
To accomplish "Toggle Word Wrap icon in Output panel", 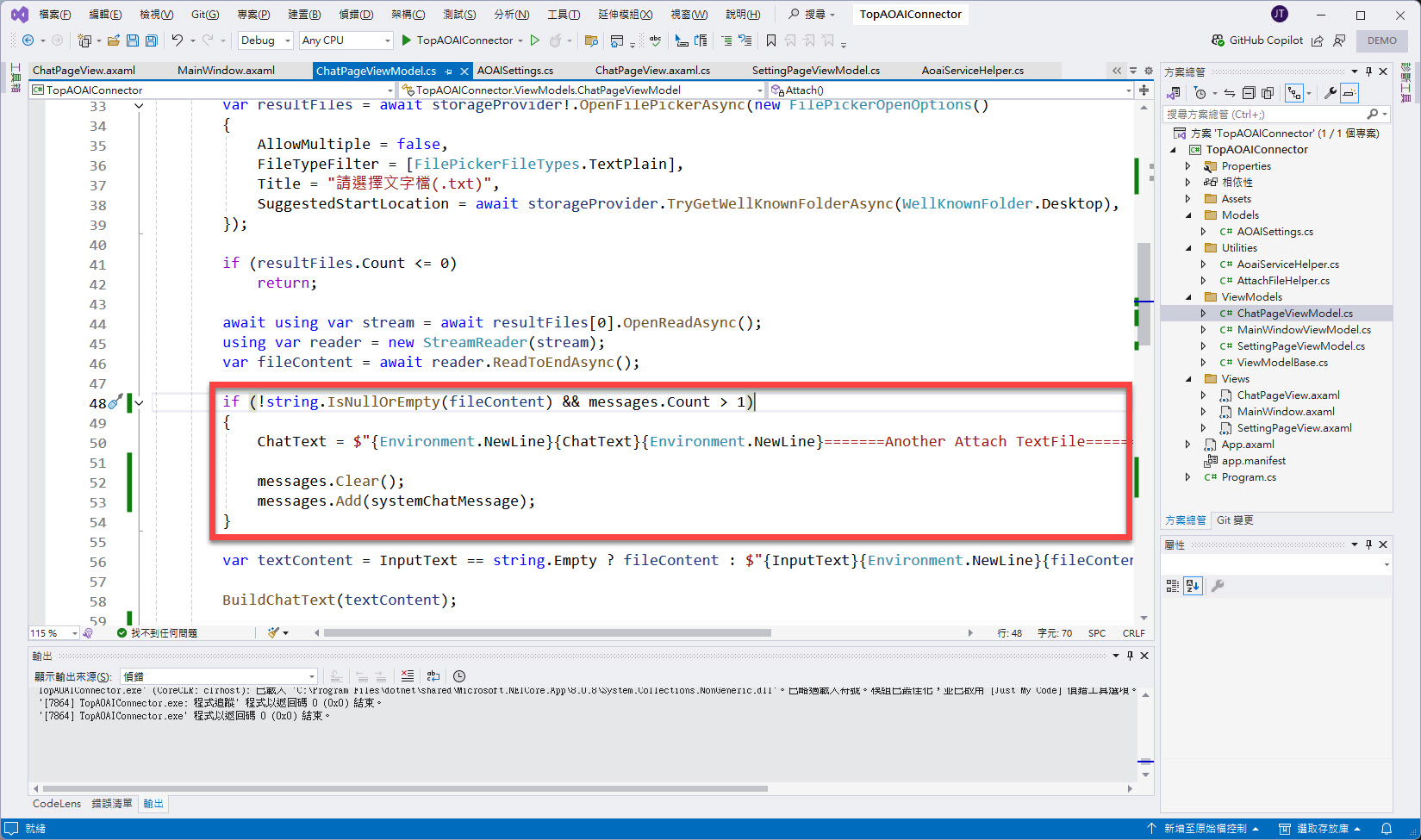I will [433, 676].
